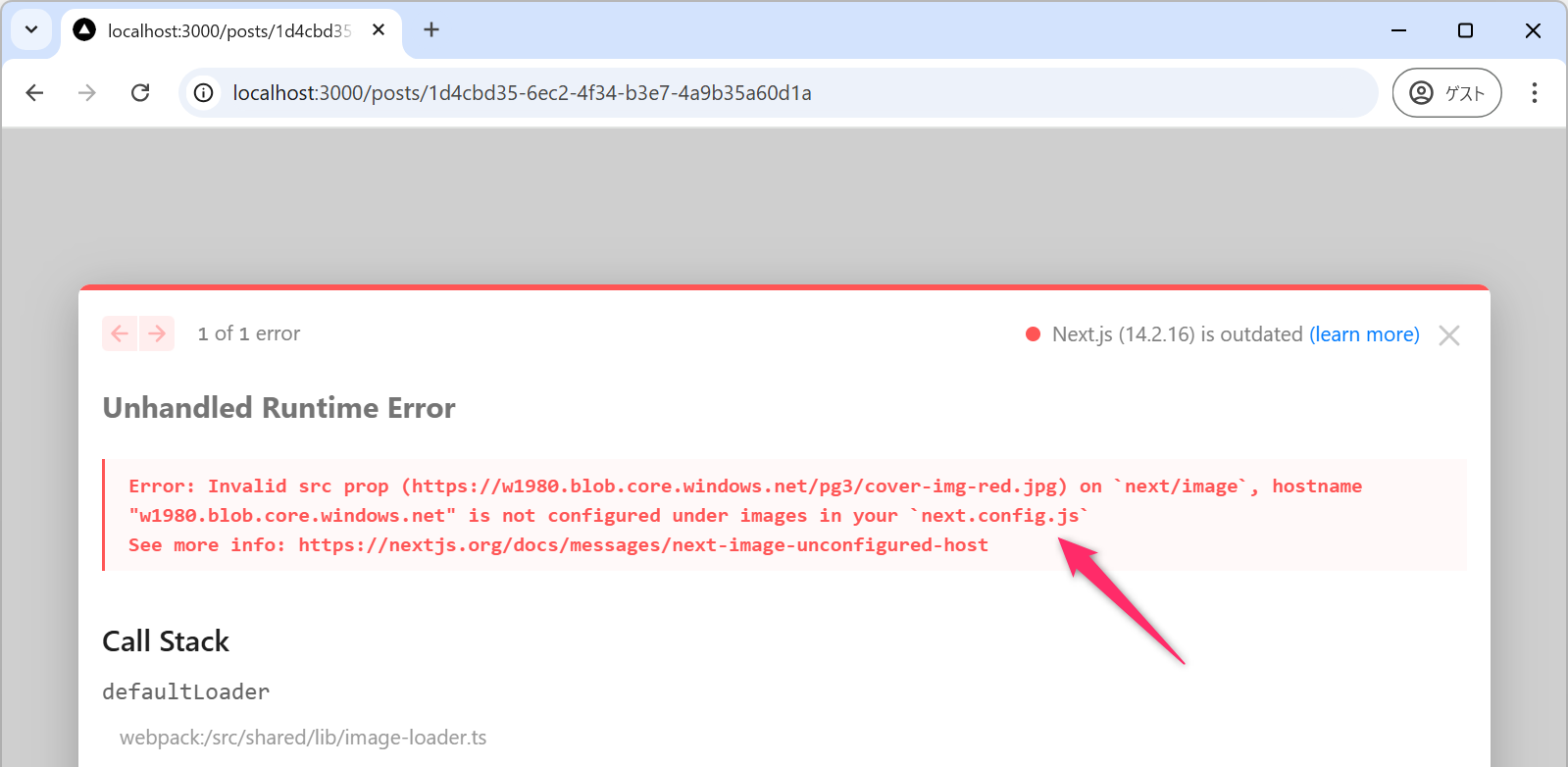The height and width of the screenshot is (767, 1568).
Task: Select the localhost:3000/posts tab
Action: [x=228, y=31]
